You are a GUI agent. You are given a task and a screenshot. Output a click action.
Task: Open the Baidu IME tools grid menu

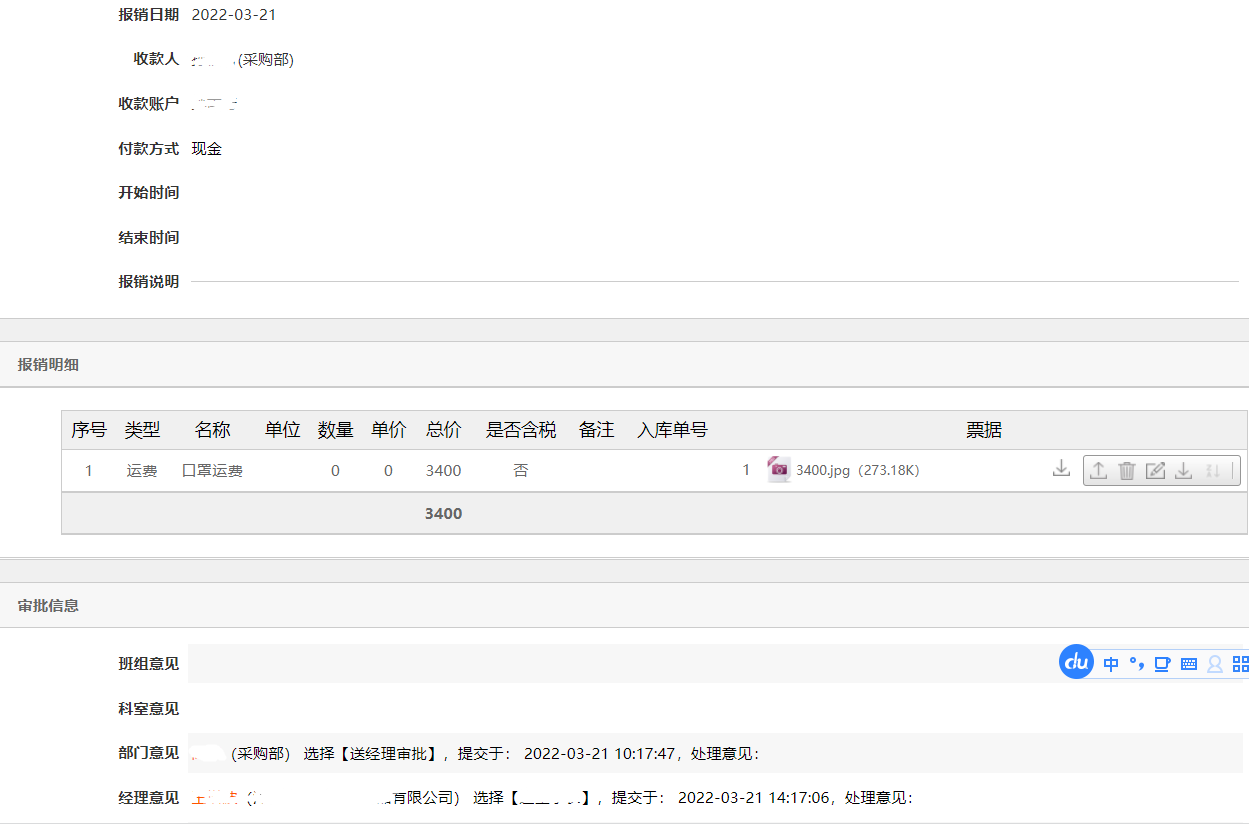[1240, 663]
